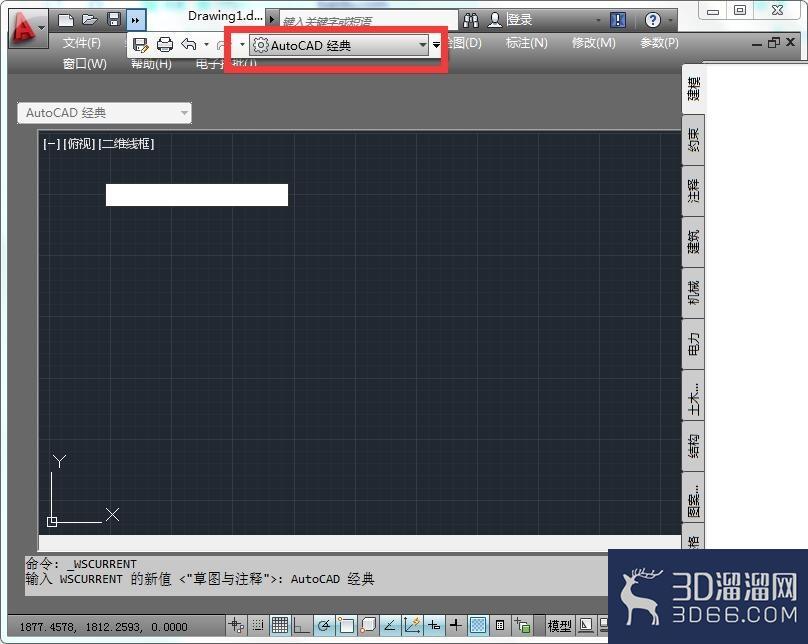Switch to the 土木 palette tab
The width and height of the screenshot is (808, 644).
point(694,395)
